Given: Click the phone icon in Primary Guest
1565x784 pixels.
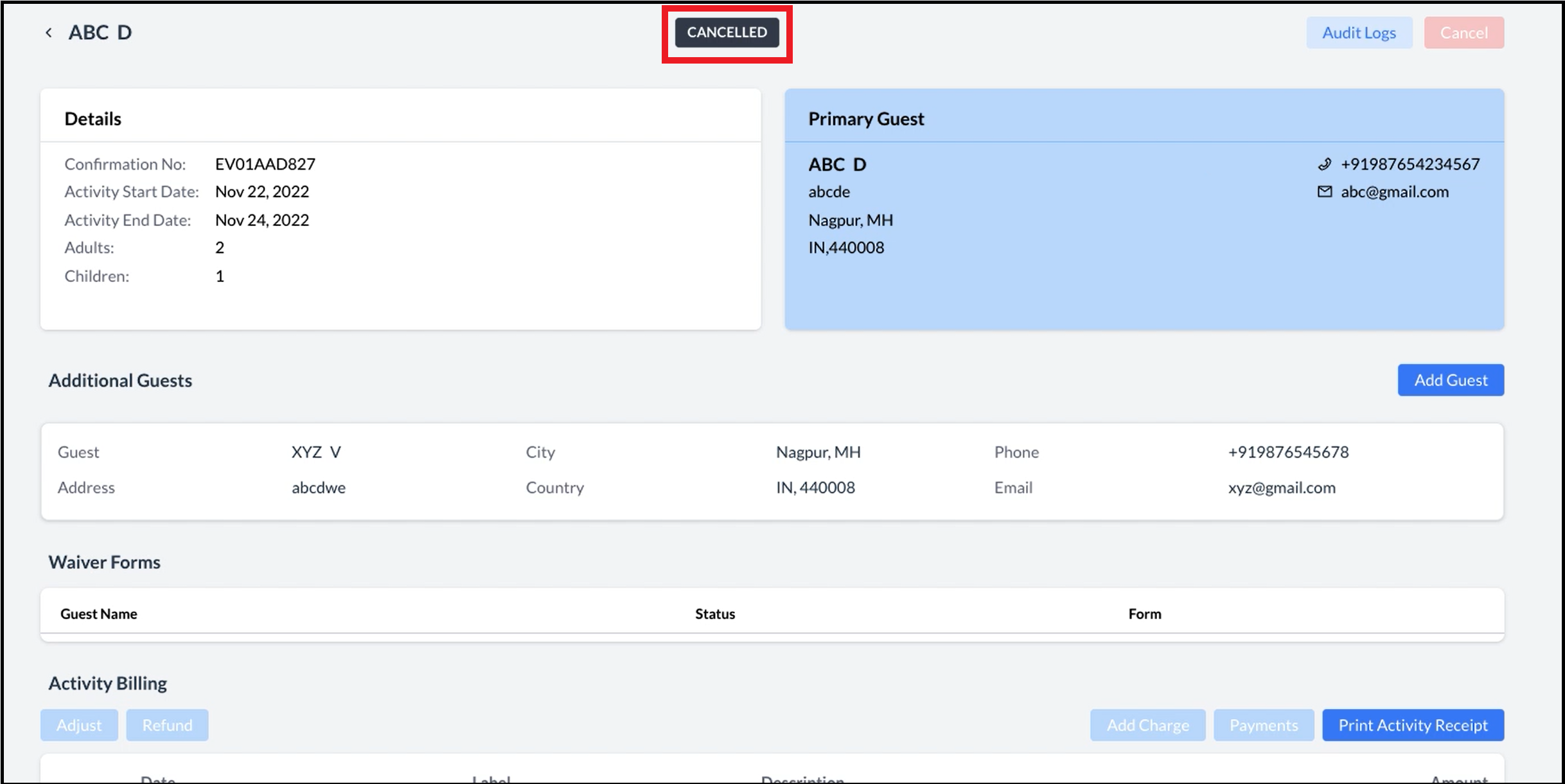Looking at the screenshot, I should tap(1324, 164).
